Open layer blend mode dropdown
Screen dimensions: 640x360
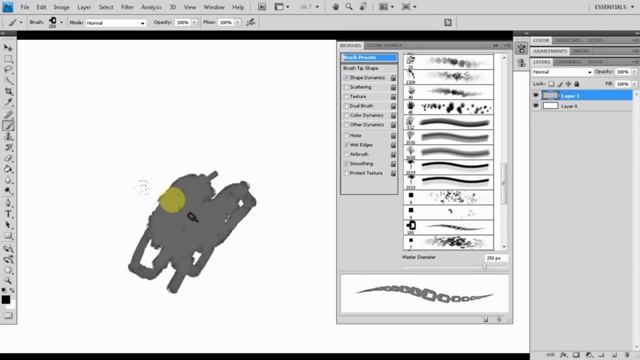[562, 72]
